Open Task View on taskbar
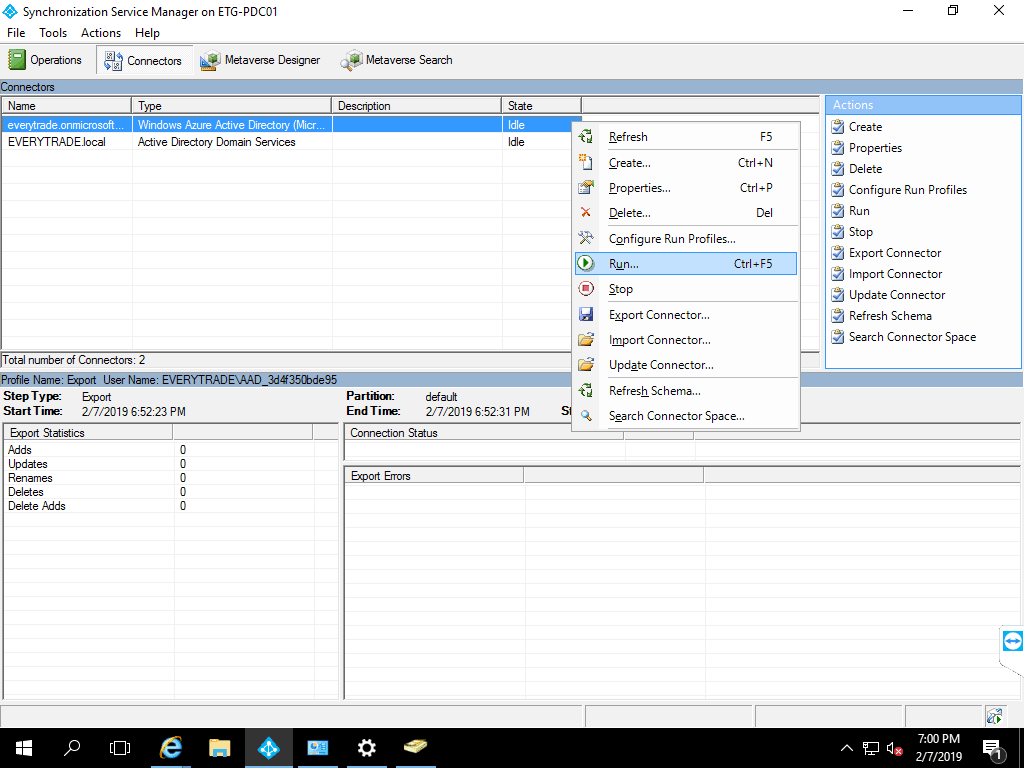 (120, 748)
